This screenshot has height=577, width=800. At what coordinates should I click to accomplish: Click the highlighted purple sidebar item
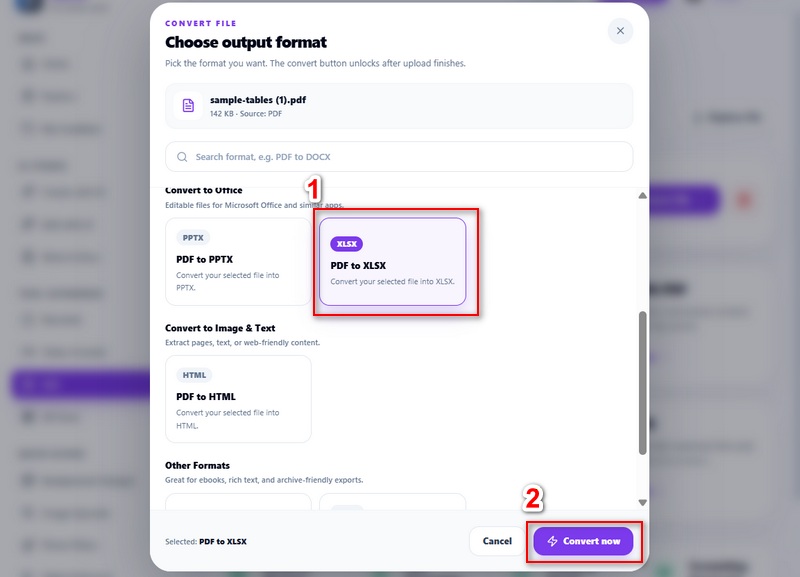(x=80, y=384)
